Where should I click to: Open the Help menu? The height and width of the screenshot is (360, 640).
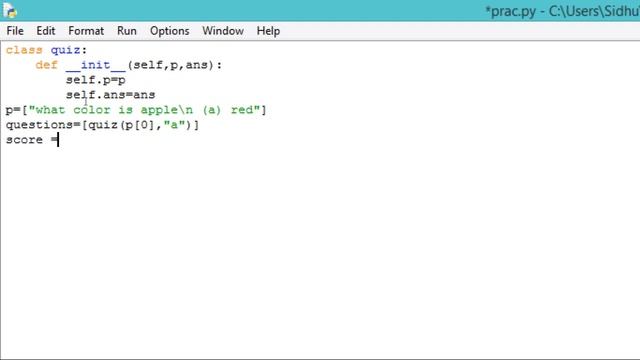click(x=268, y=31)
